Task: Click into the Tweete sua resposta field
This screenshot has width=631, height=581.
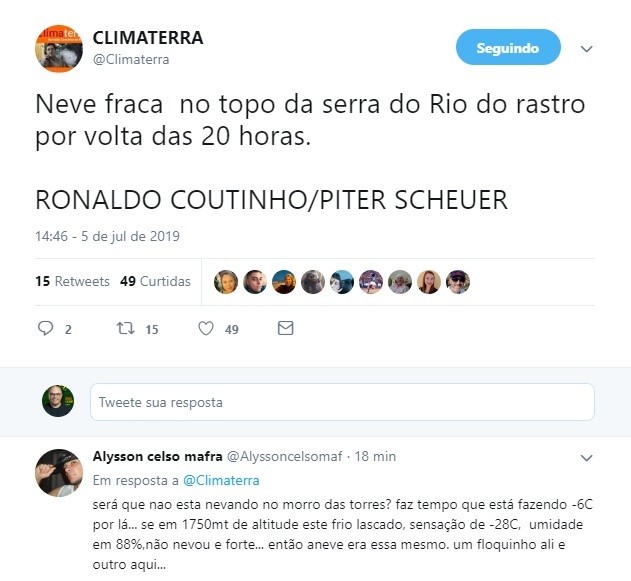Action: (342, 402)
